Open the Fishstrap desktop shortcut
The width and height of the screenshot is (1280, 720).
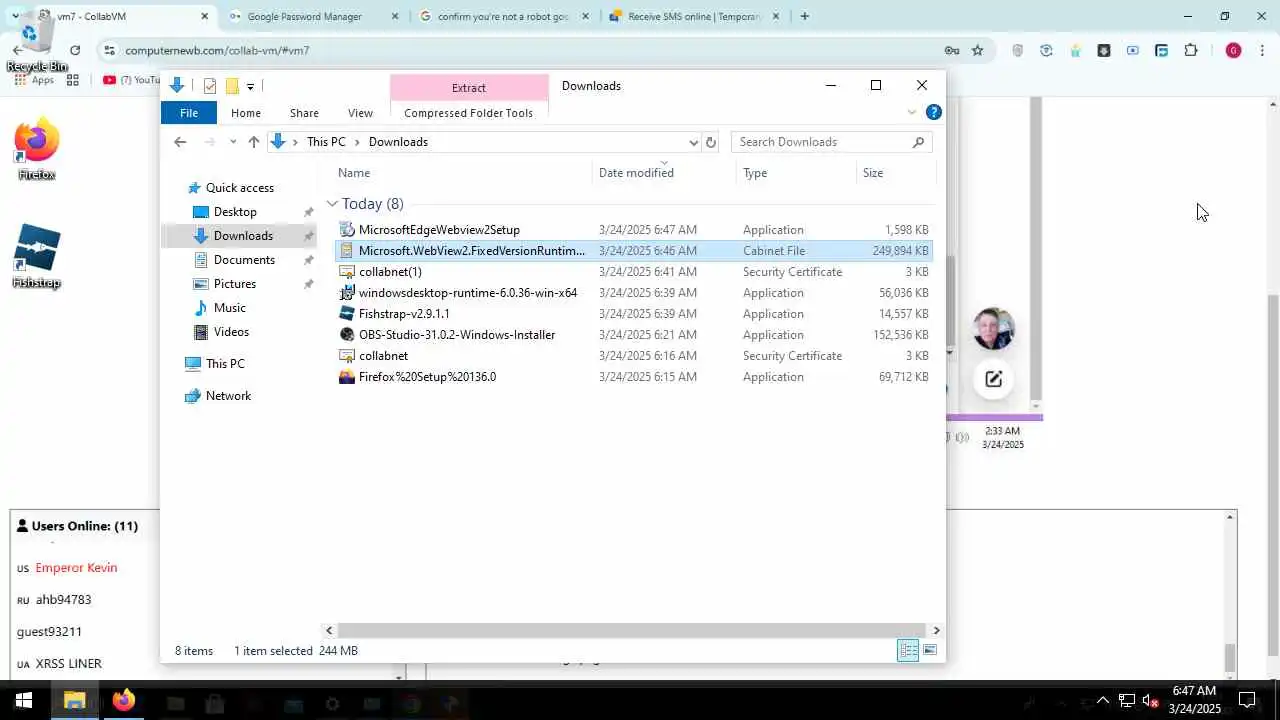[37, 257]
